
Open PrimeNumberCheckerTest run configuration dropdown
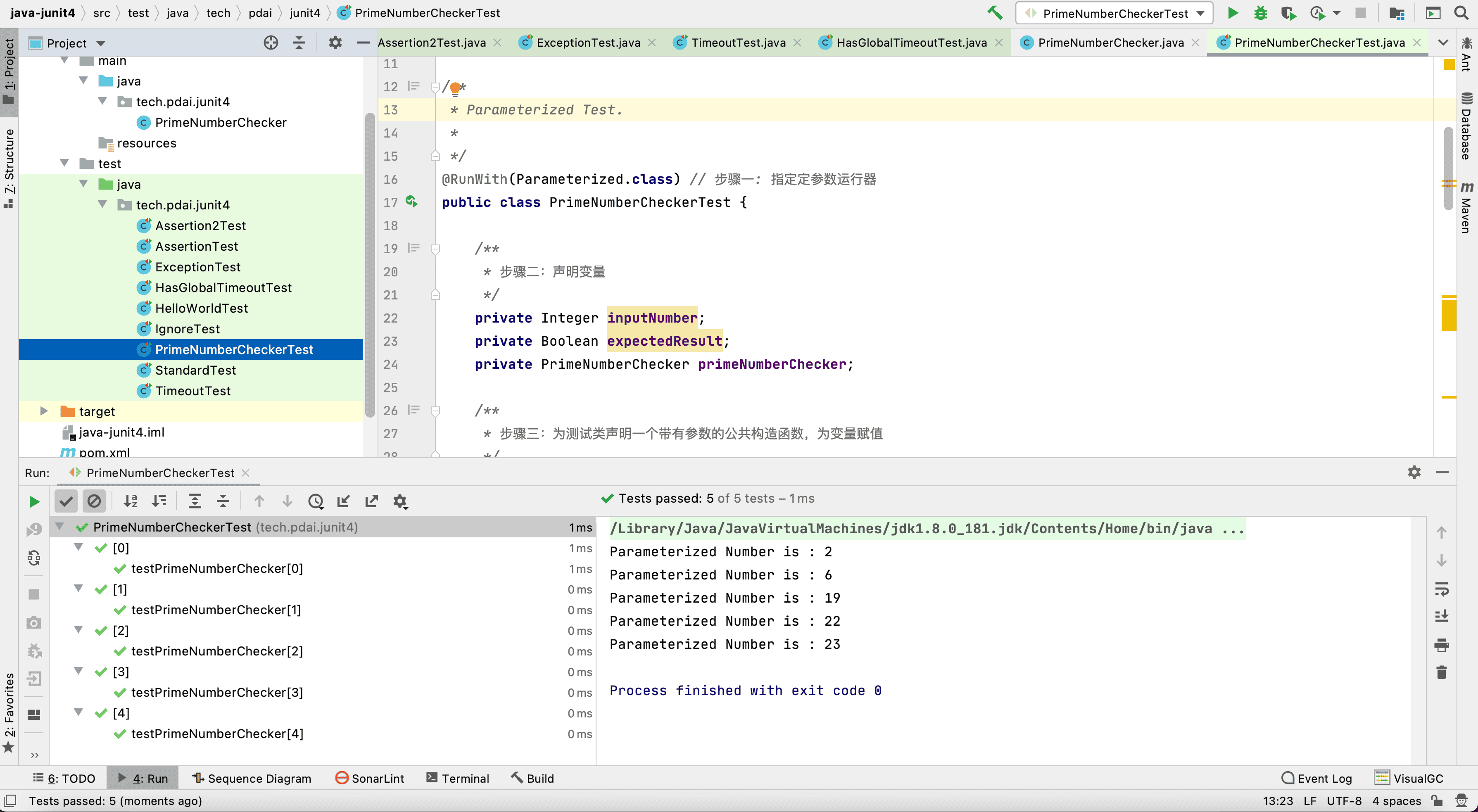click(1115, 13)
